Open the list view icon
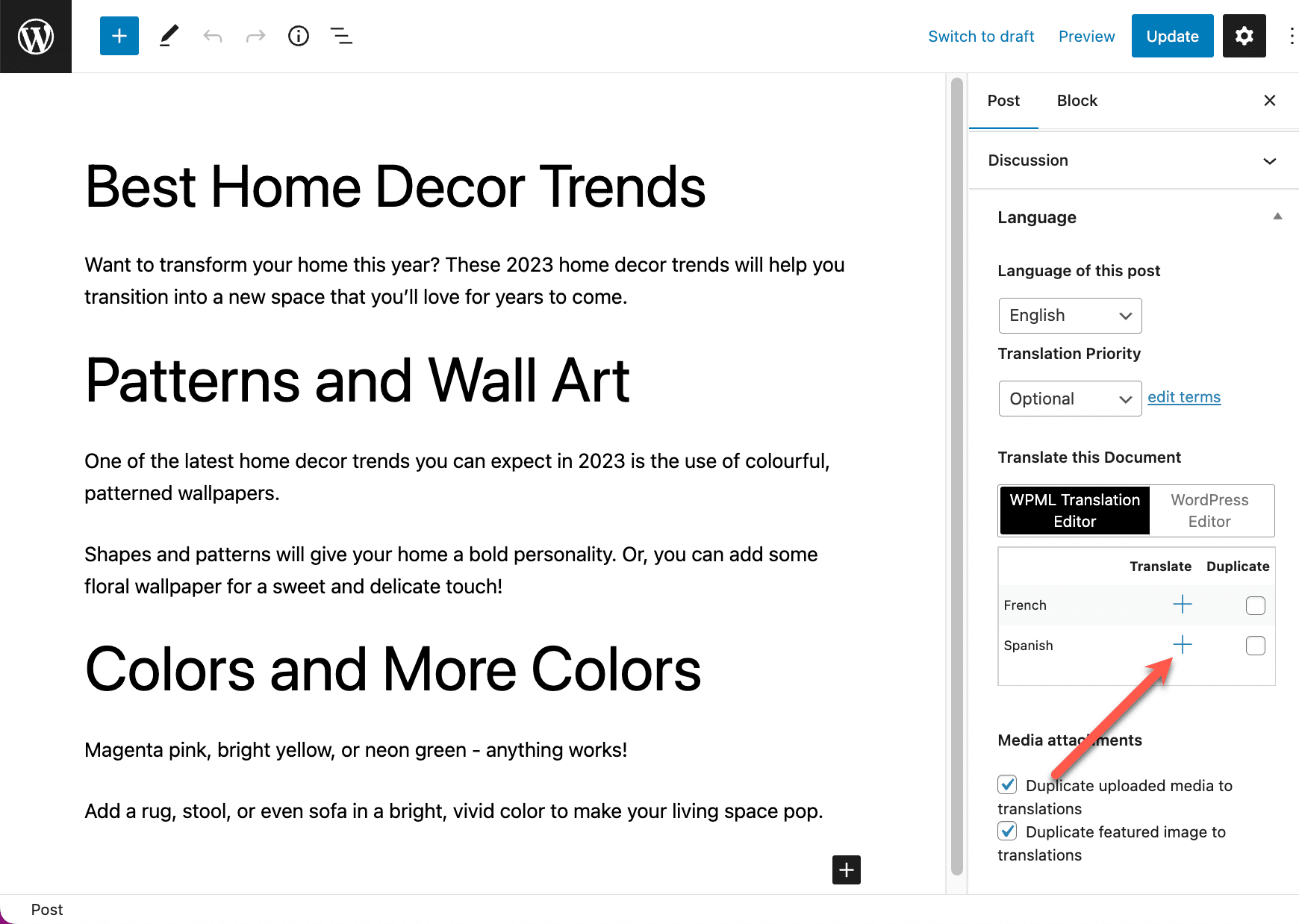The width and height of the screenshot is (1299, 924). coord(341,36)
